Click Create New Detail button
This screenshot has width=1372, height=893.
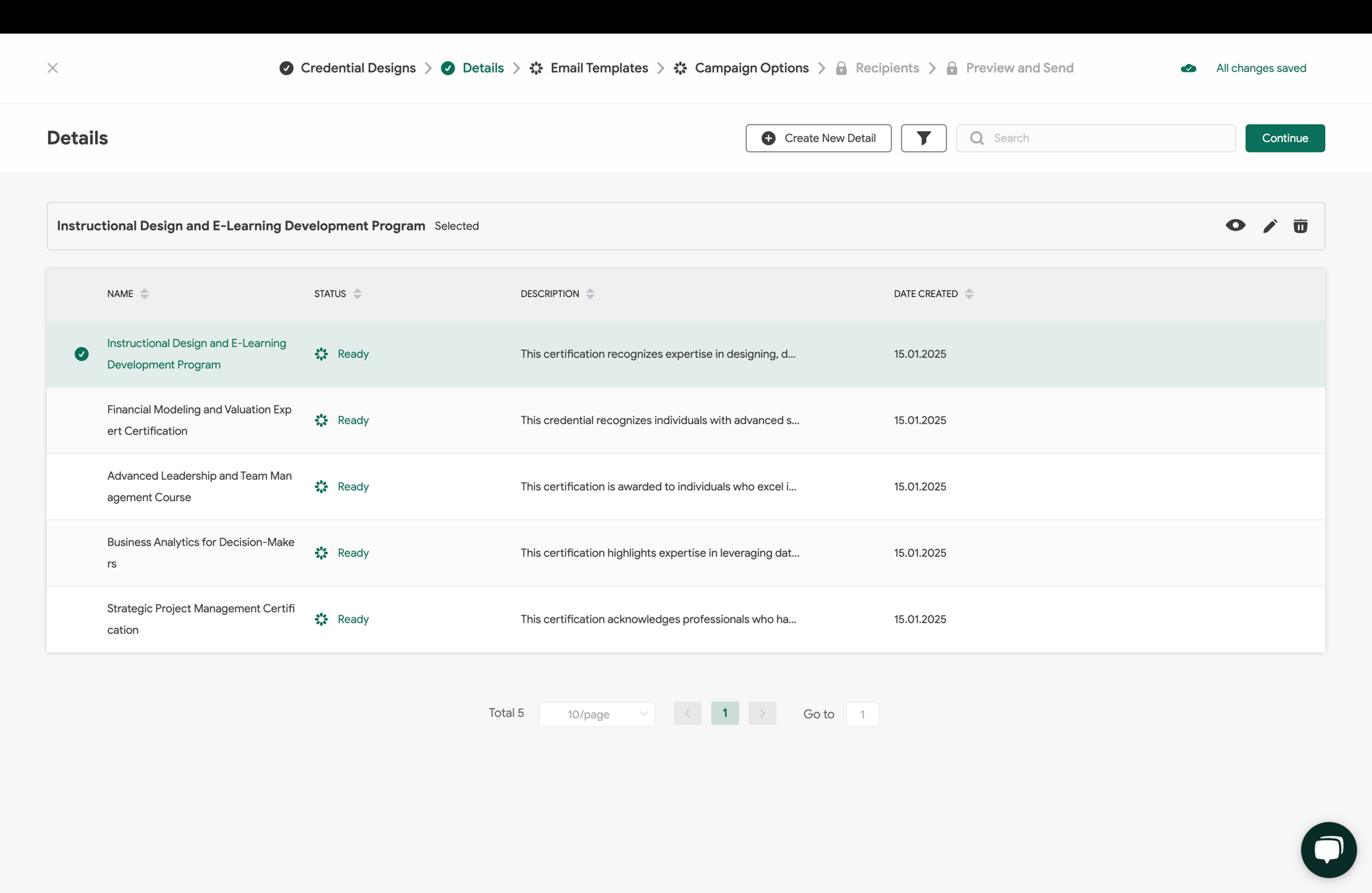point(818,138)
